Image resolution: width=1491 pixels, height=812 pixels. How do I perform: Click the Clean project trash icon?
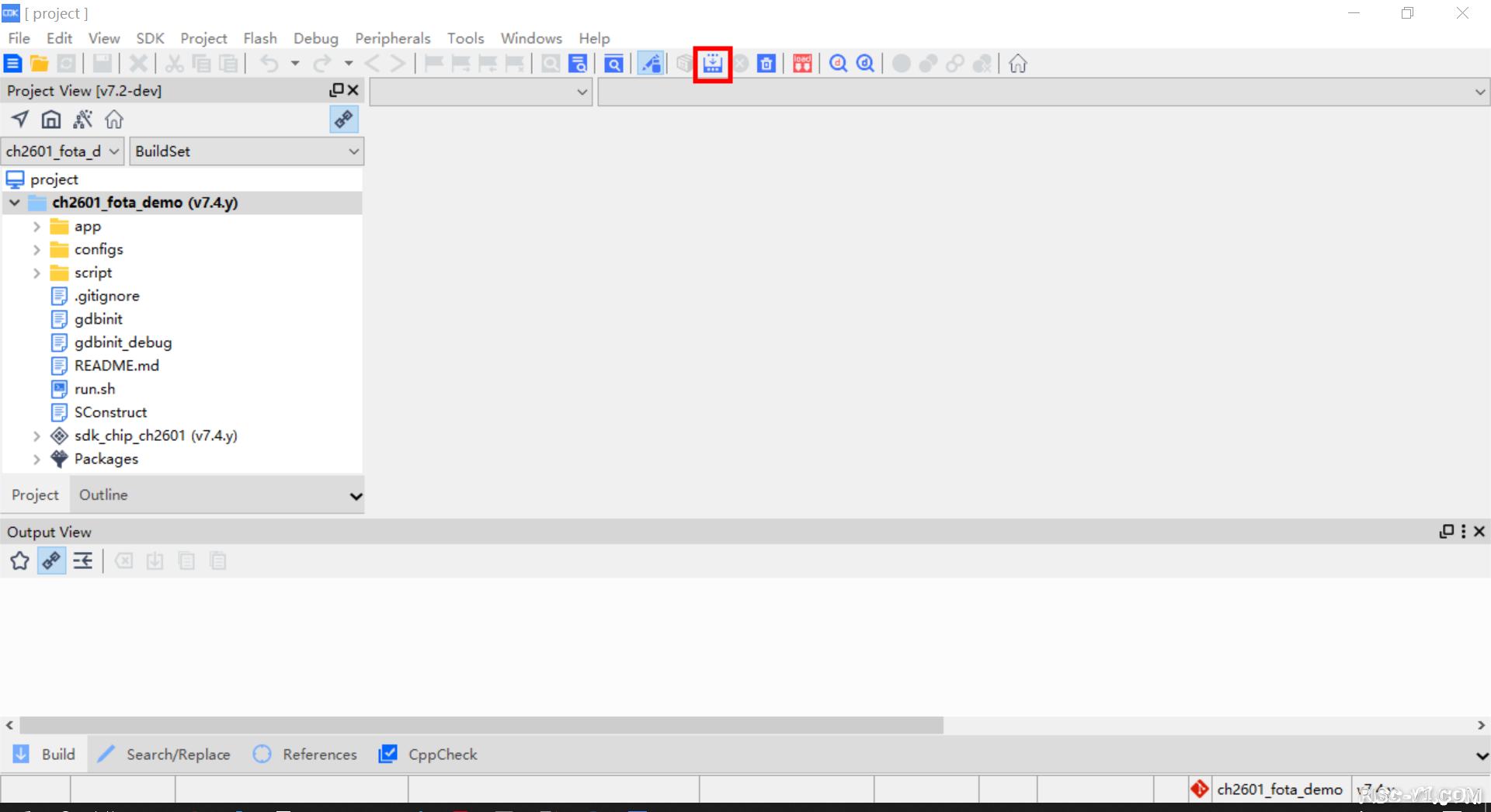766,64
